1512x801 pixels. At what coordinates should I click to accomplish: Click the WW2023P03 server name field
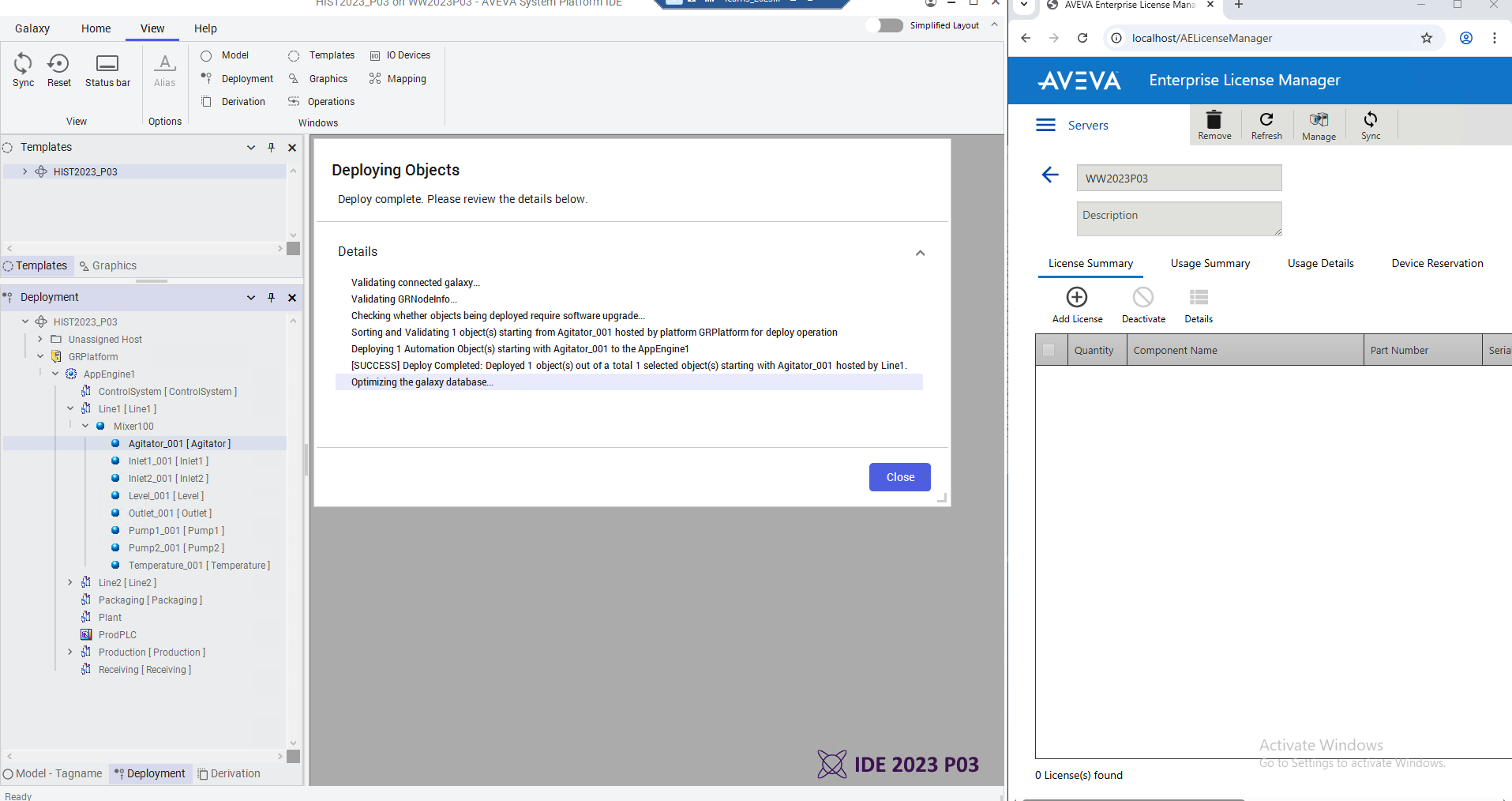click(1179, 178)
